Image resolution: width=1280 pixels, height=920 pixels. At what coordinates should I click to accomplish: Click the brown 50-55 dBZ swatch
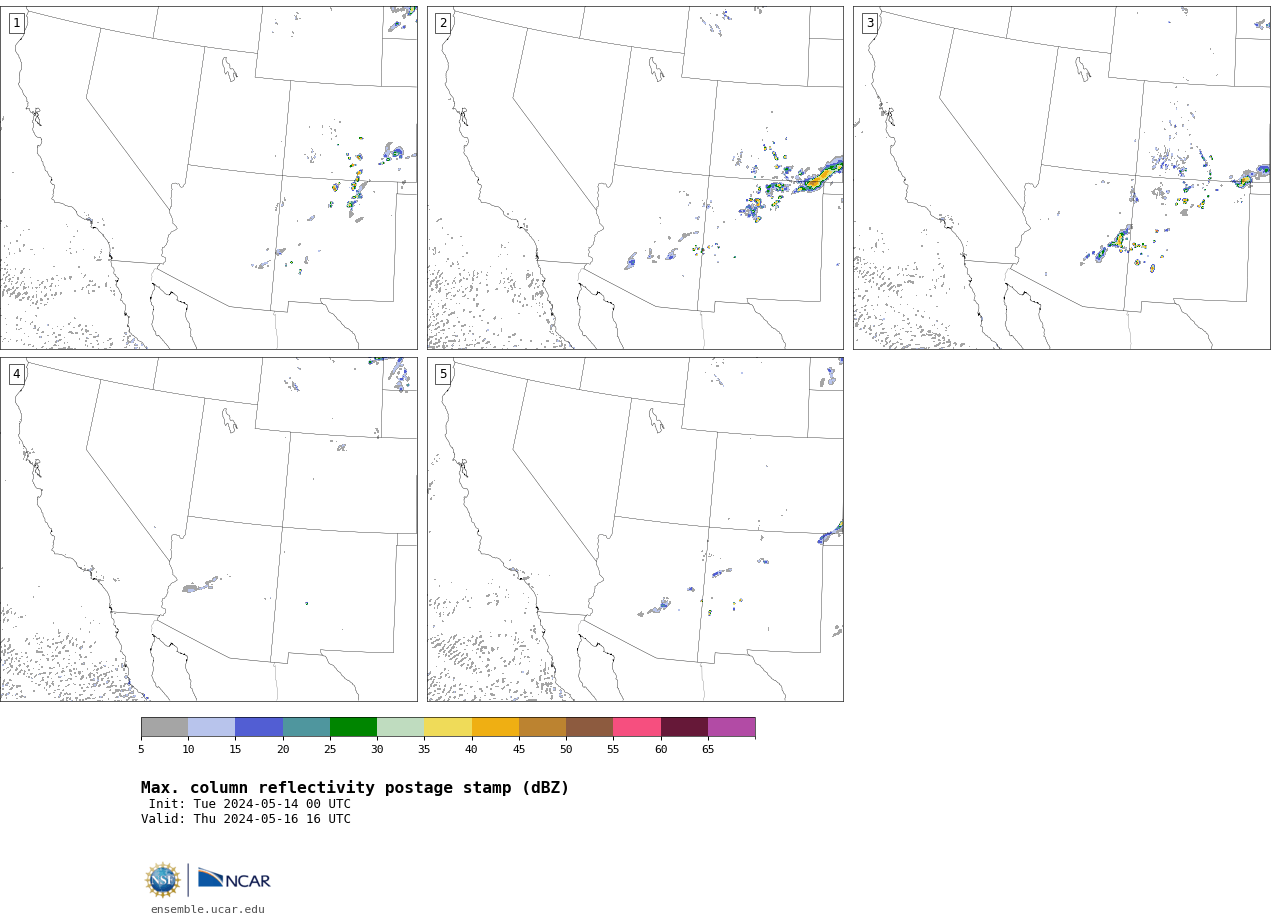click(x=590, y=727)
